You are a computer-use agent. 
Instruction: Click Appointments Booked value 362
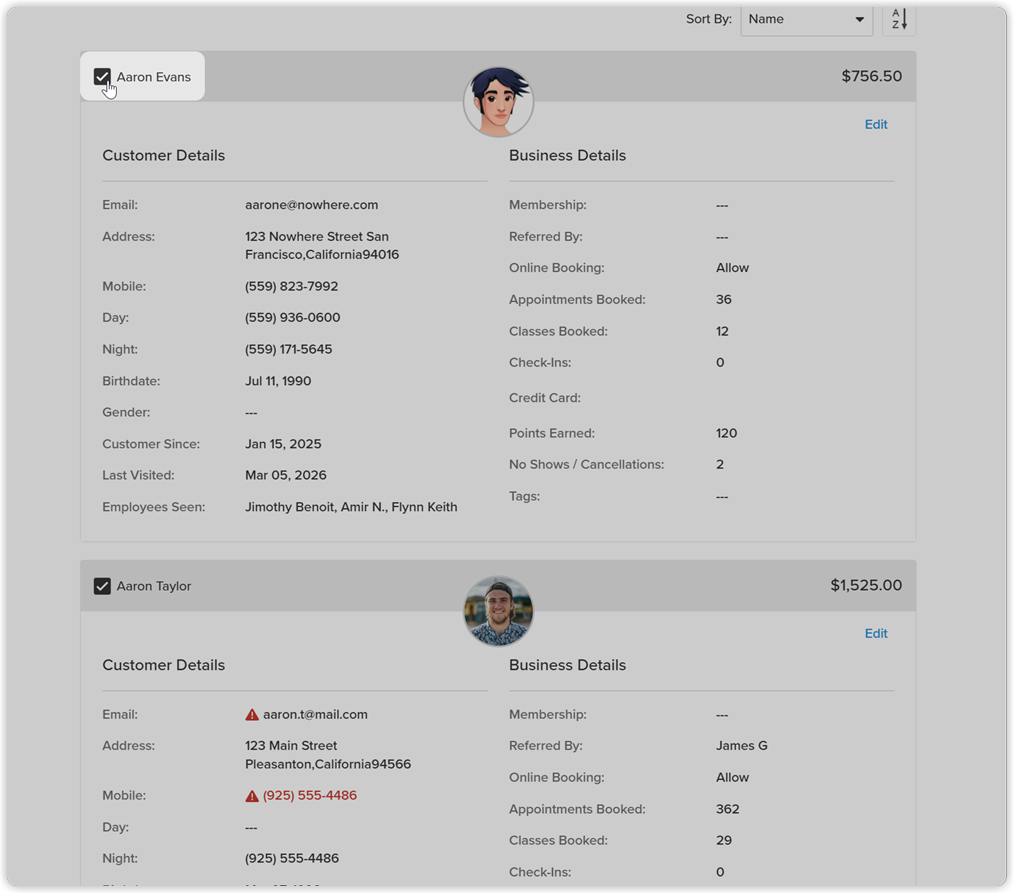click(x=728, y=809)
